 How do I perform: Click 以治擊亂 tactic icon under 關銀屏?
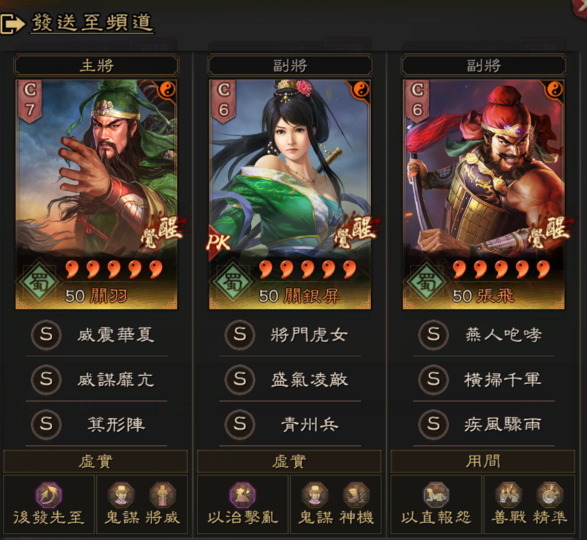242,495
